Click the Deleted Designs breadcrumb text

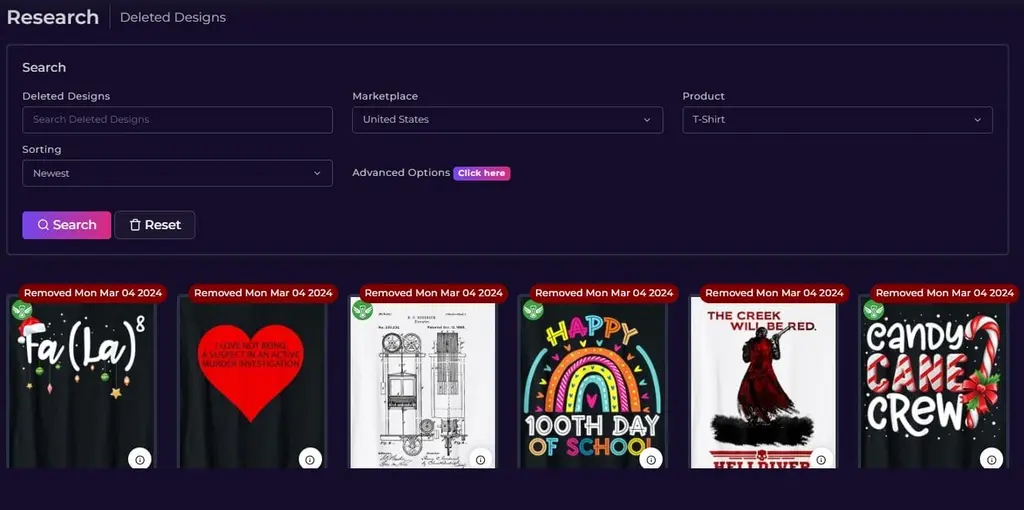point(173,18)
